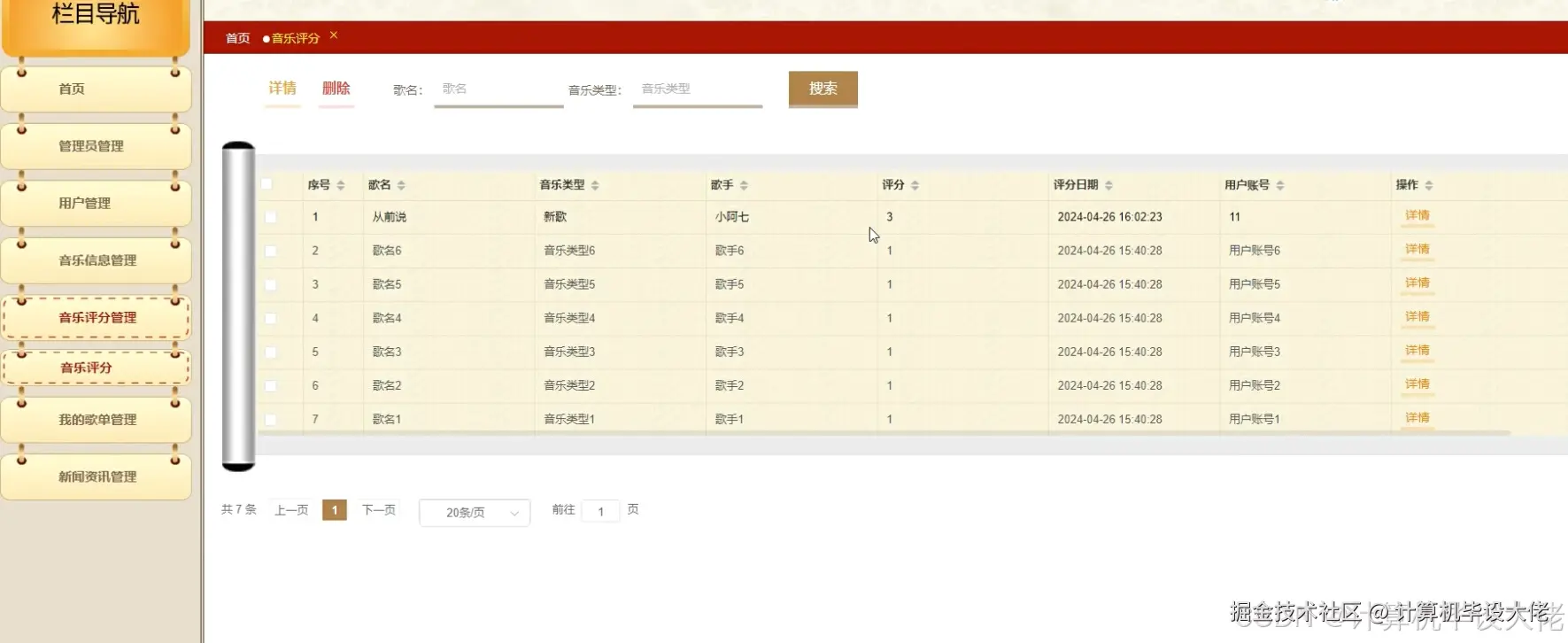Open 详情 for the 歌名1 row
1568x643 pixels.
[x=1417, y=417]
